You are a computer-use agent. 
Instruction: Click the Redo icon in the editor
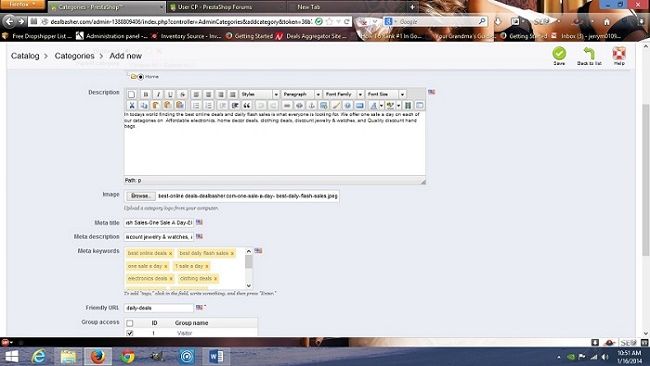click(x=273, y=105)
